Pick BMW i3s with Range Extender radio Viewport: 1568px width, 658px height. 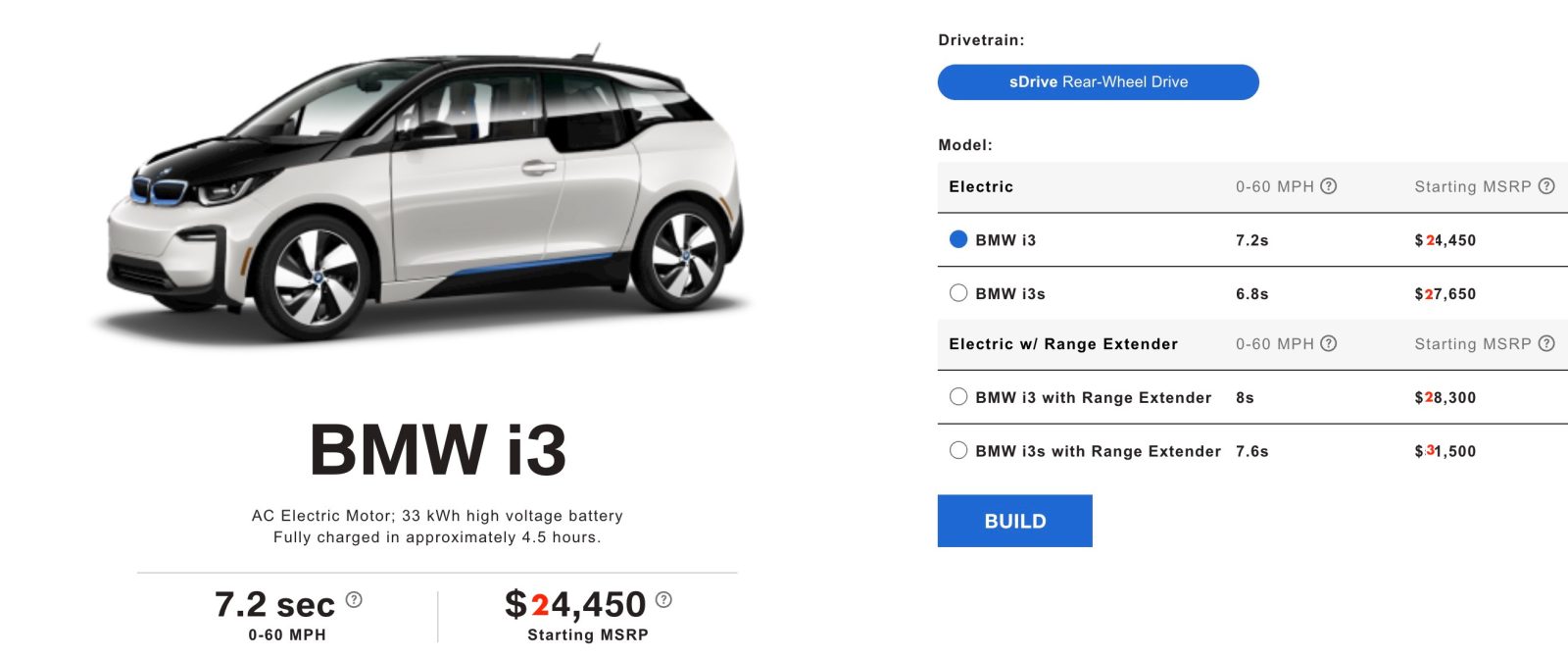[958, 451]
